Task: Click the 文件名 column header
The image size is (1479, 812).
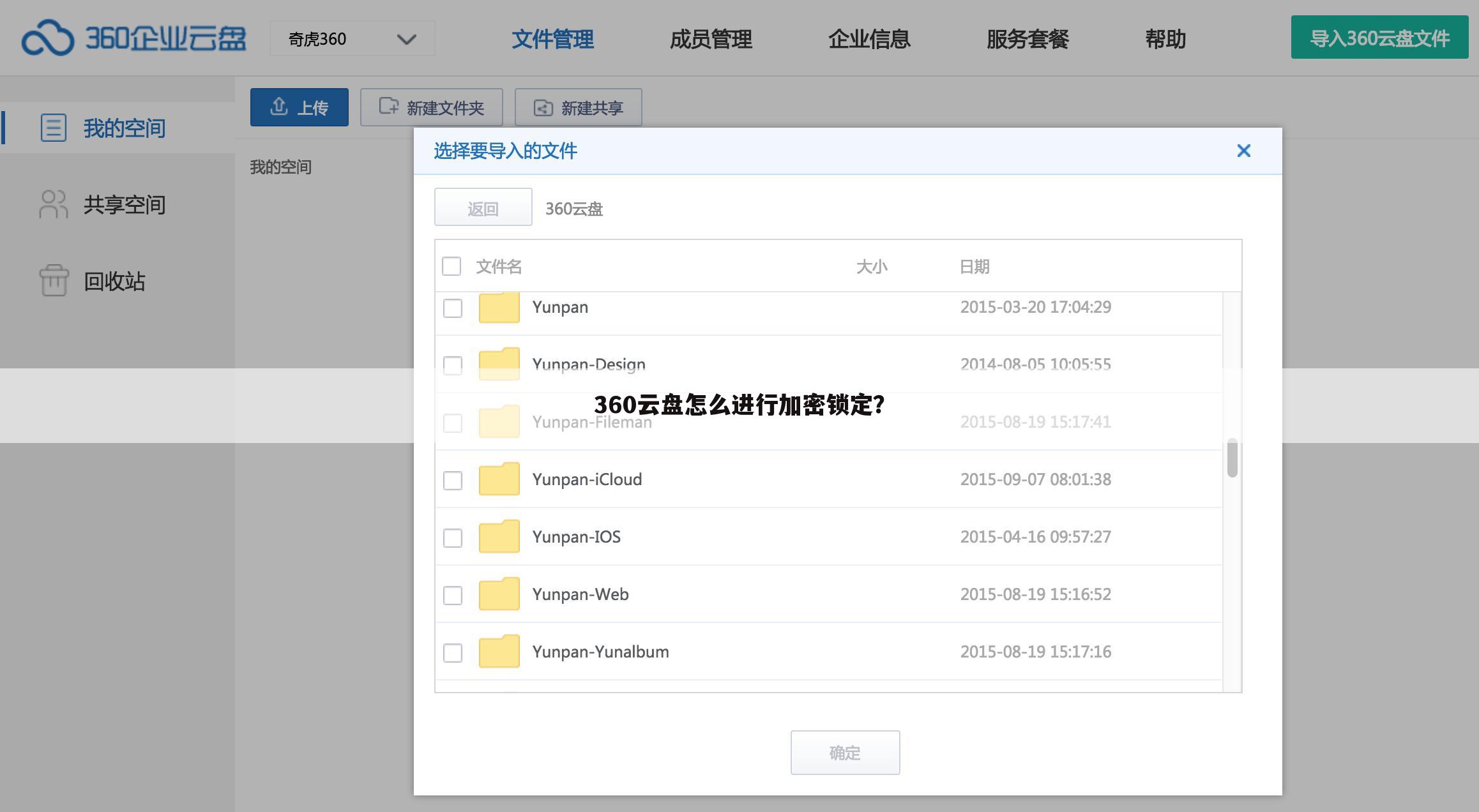Action: coord(499,266)
